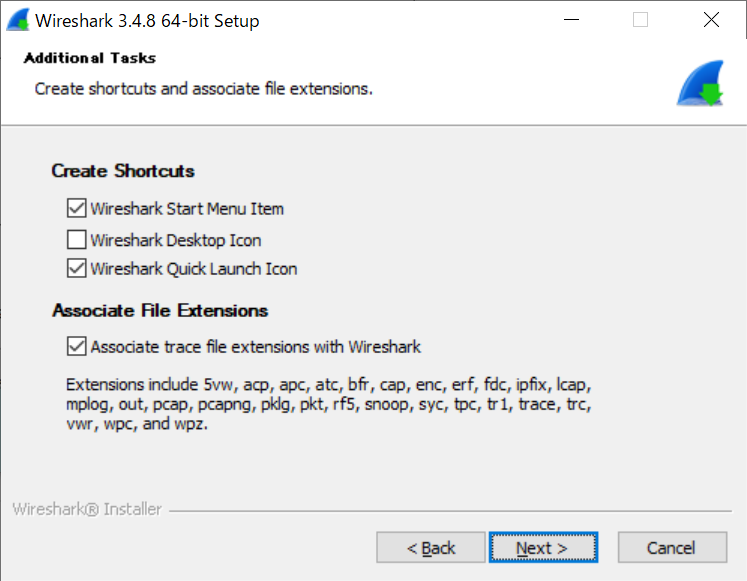Image resolution: width=747 pixels, height=581 pixels.
Task: Minimize the setup window
Action: click(x=571, y=20)
